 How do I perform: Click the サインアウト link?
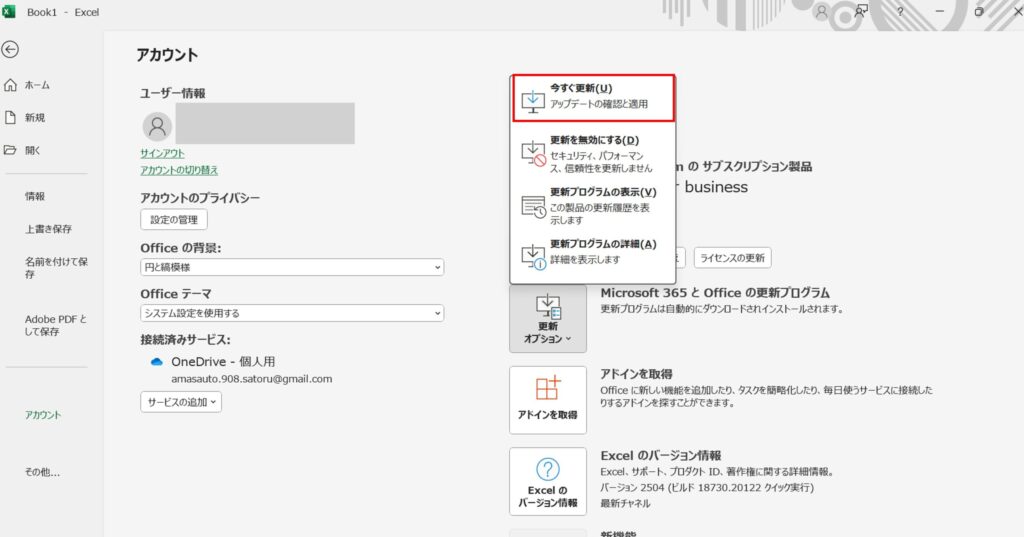point(162,153)
